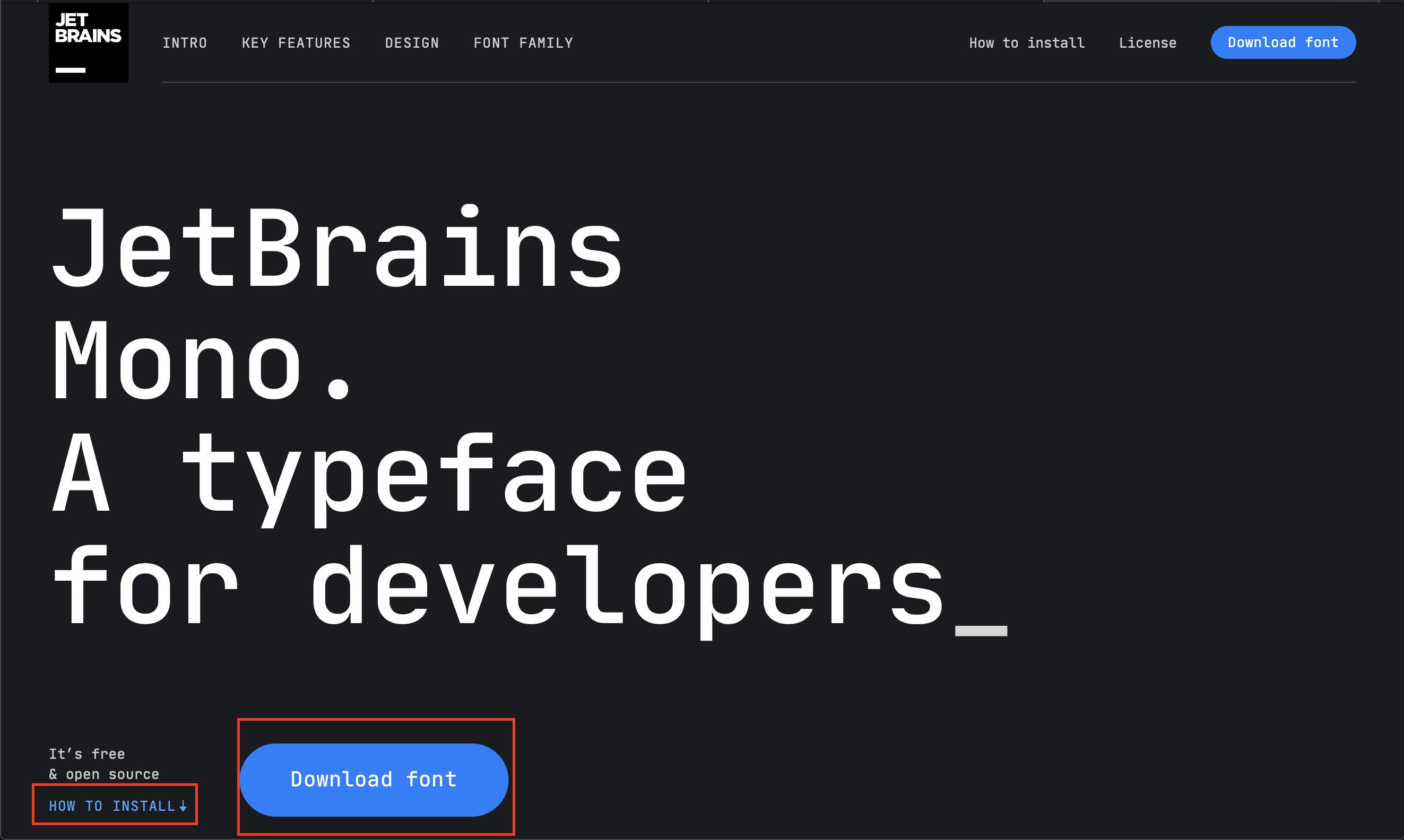Screen dimensions: 1404x840
Task: Click the blue Download font button
Action: 374,779
